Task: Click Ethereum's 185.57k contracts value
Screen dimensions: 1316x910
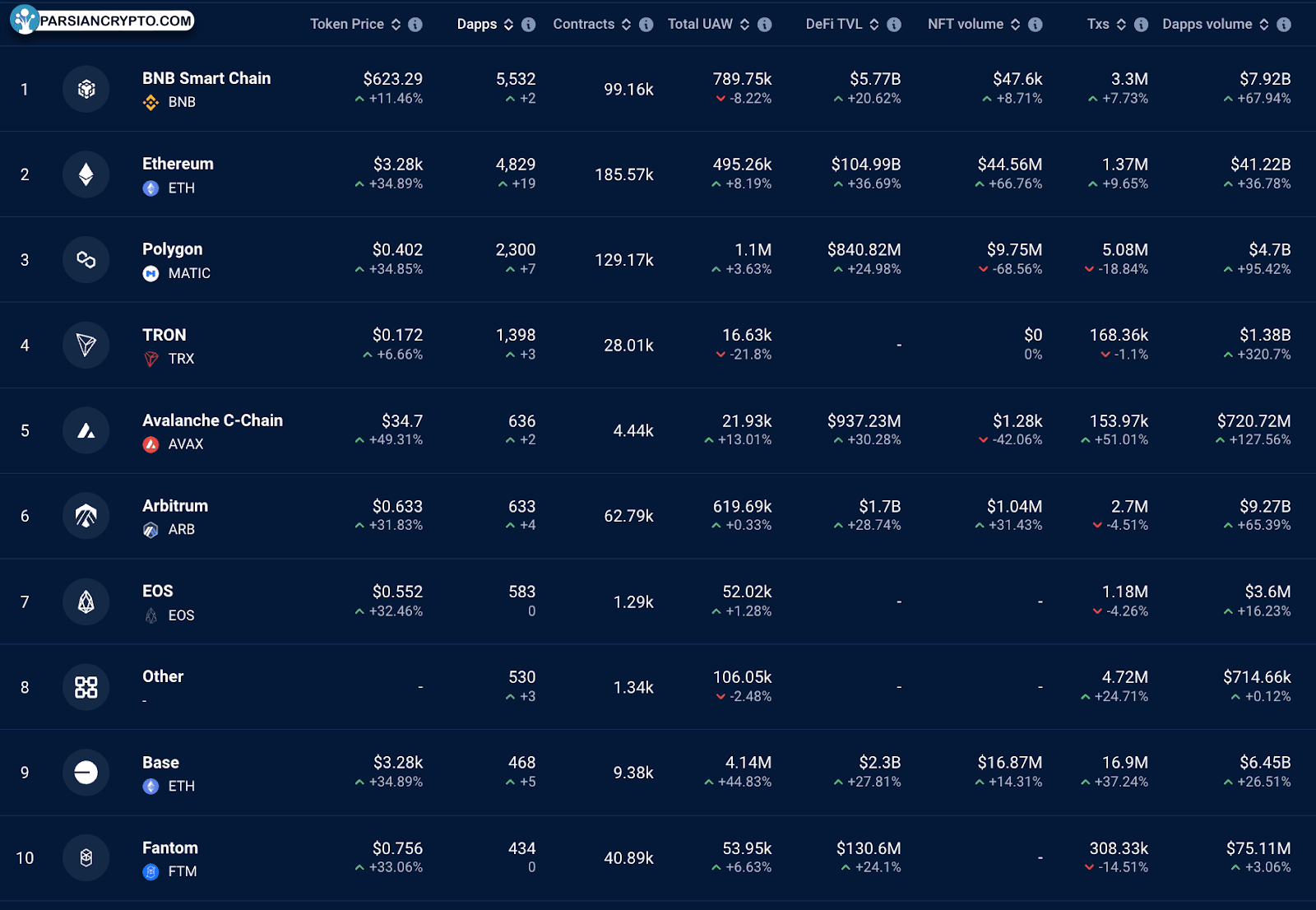Action: 624,174
